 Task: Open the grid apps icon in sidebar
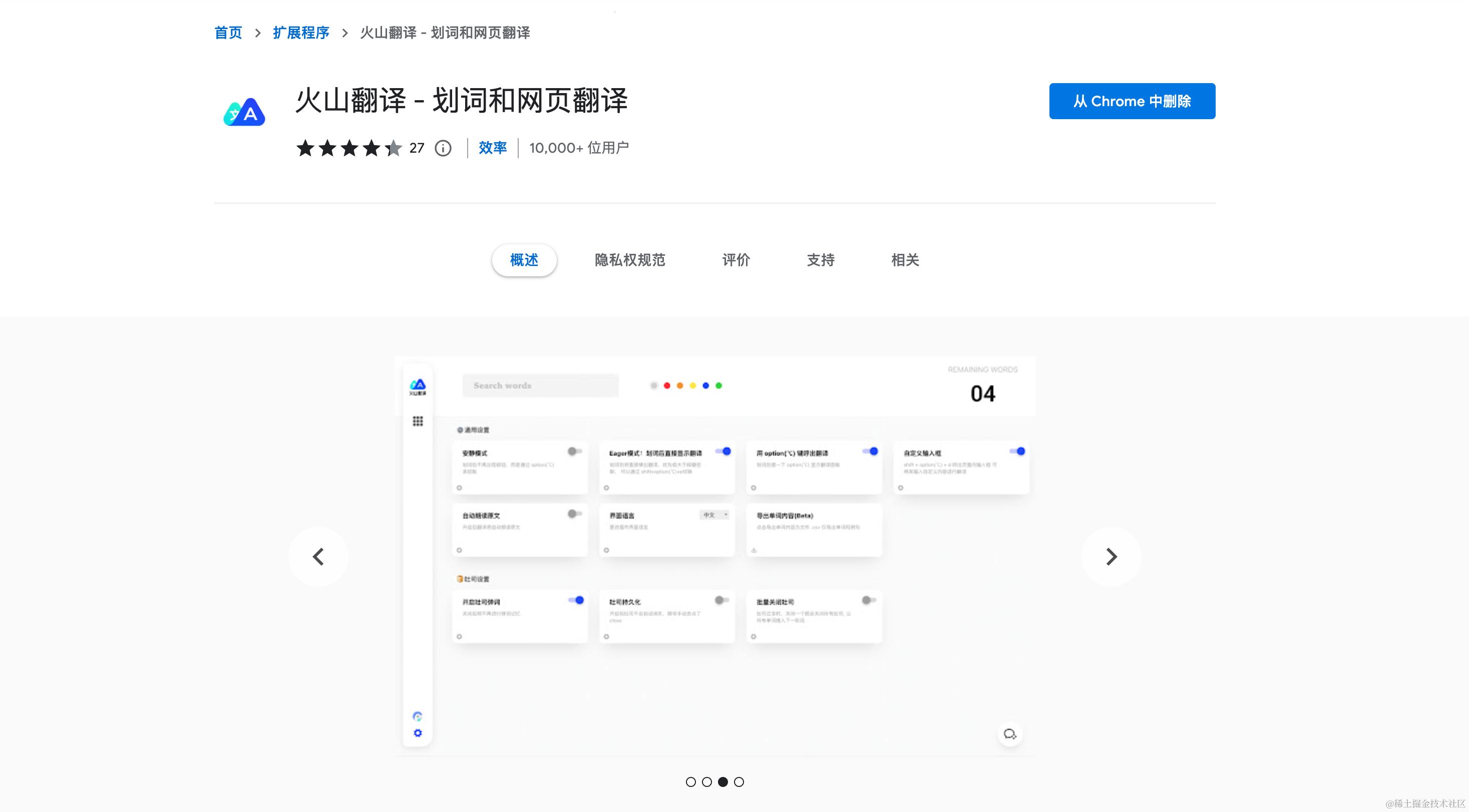418,422
